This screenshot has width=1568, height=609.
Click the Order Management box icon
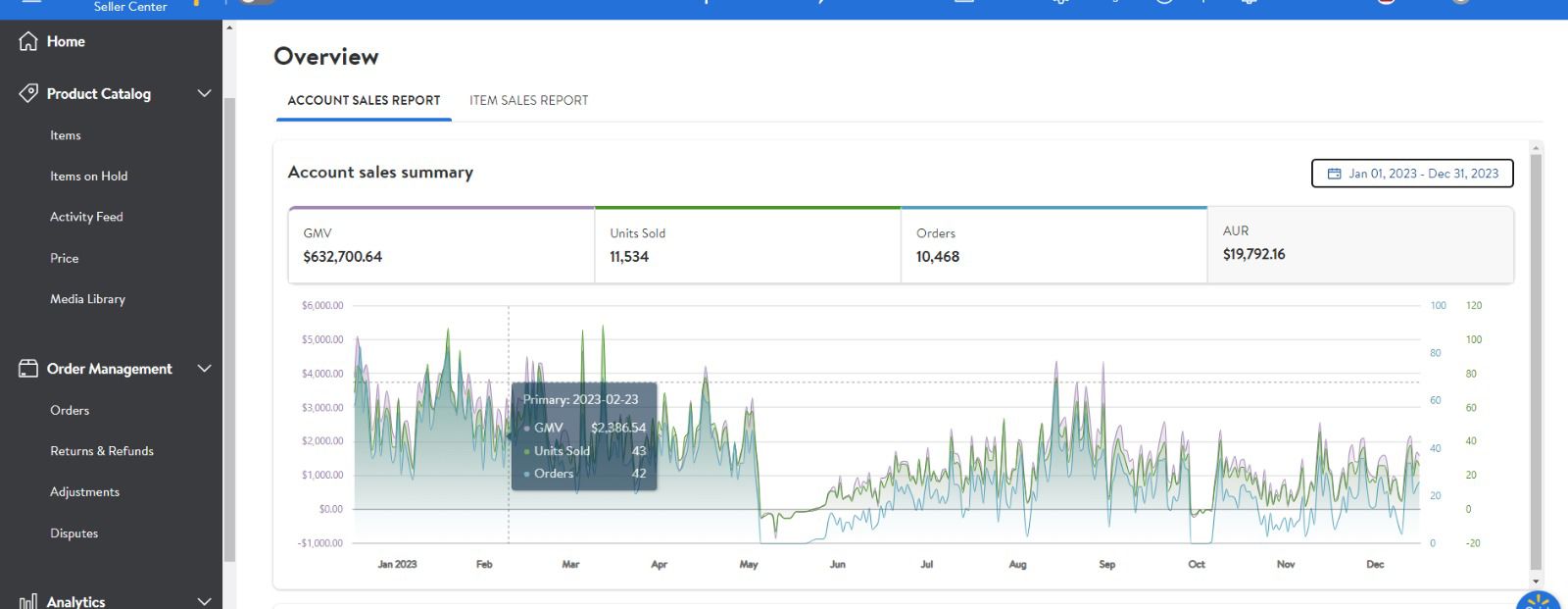pos(28,369)
